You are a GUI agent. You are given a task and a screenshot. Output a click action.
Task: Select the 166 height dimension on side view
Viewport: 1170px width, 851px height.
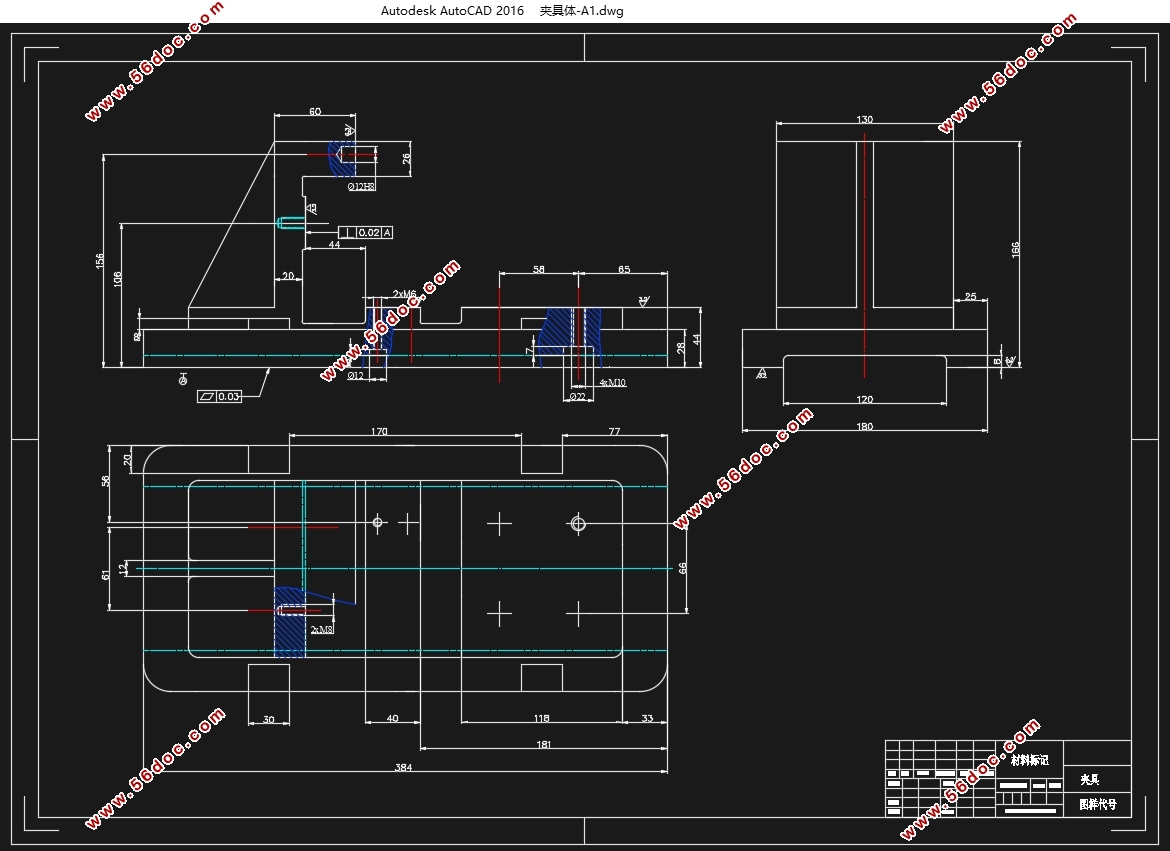click(x=1016, y=250)
